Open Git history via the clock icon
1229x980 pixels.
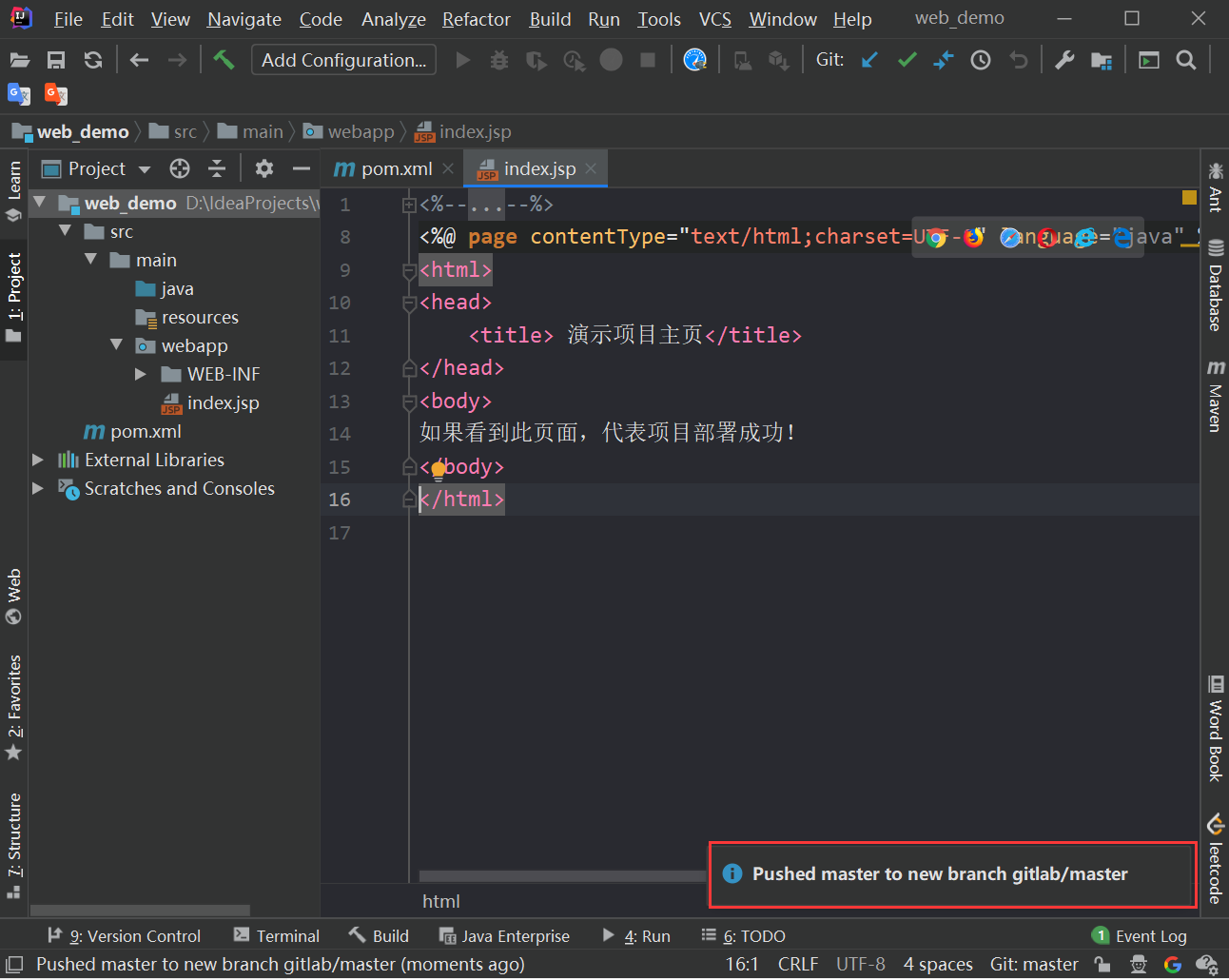[x=980, y=59]
